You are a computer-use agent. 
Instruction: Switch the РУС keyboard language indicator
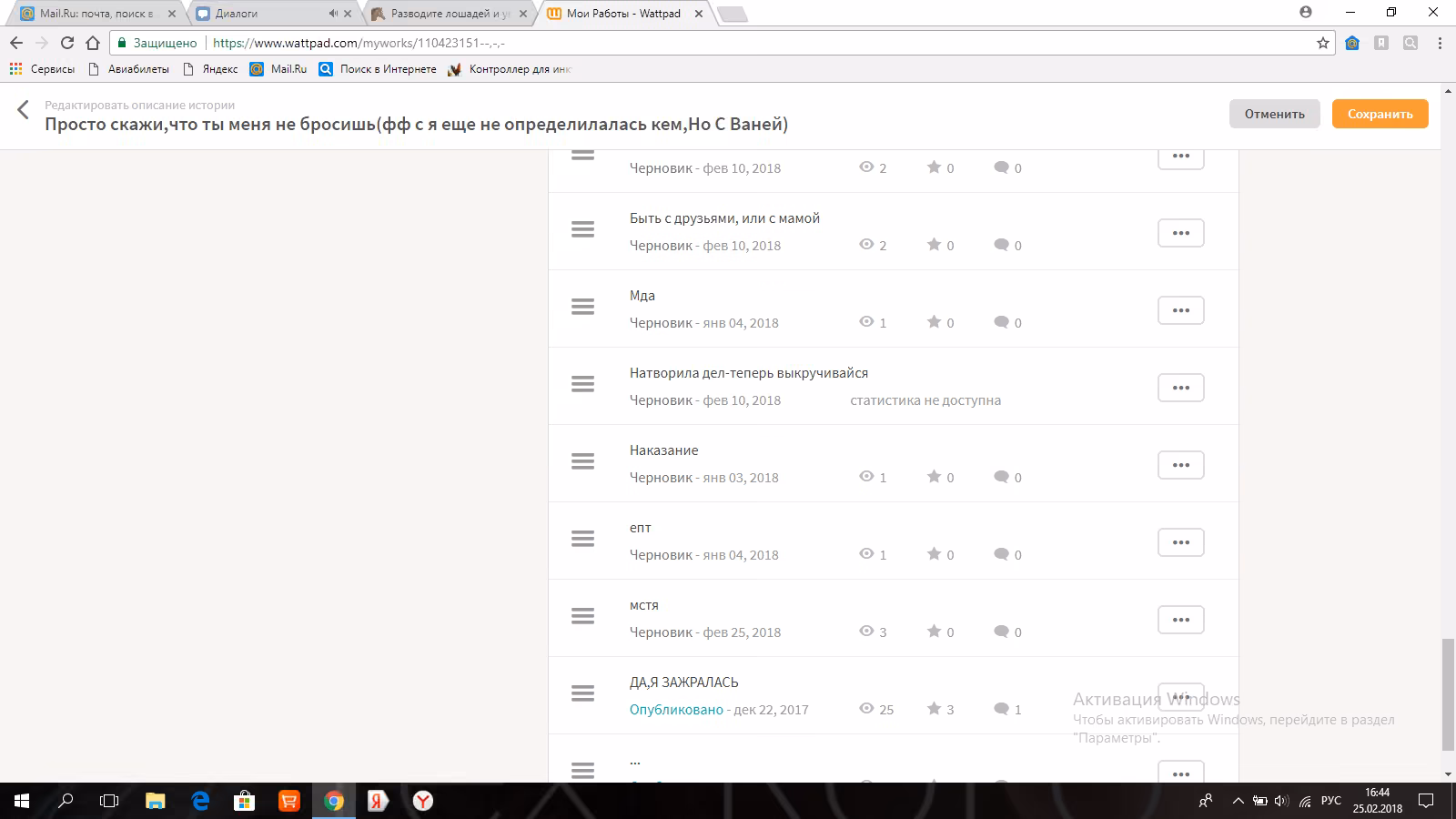pos(1330,801)
